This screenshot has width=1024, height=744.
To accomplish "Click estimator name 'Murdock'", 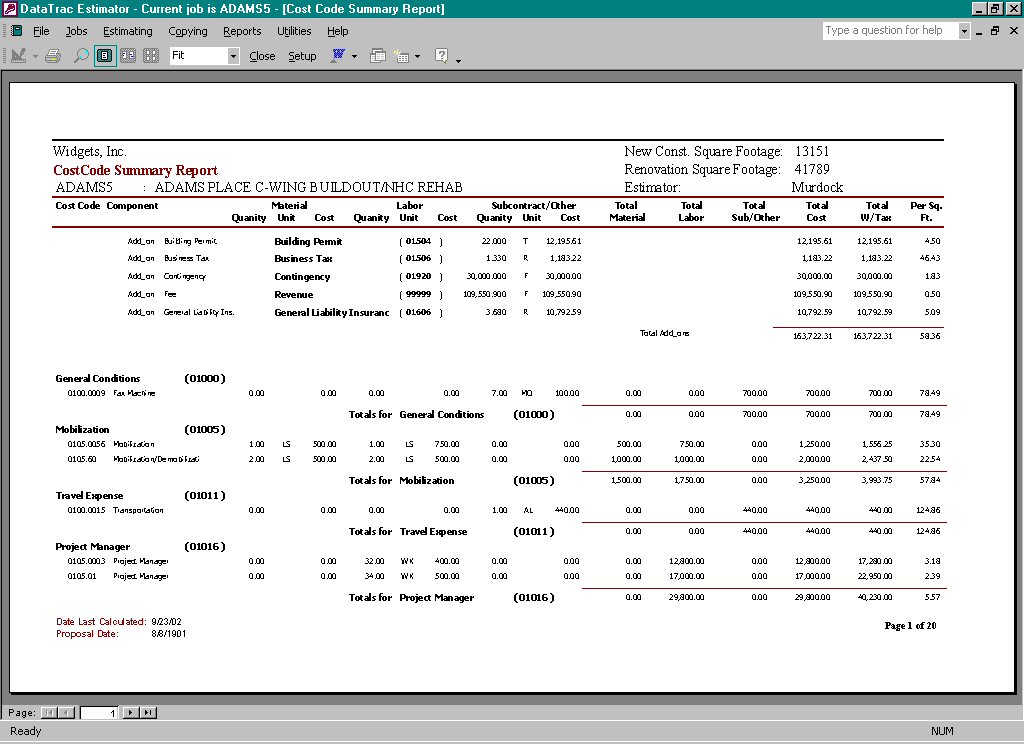I will coord(817,187).
